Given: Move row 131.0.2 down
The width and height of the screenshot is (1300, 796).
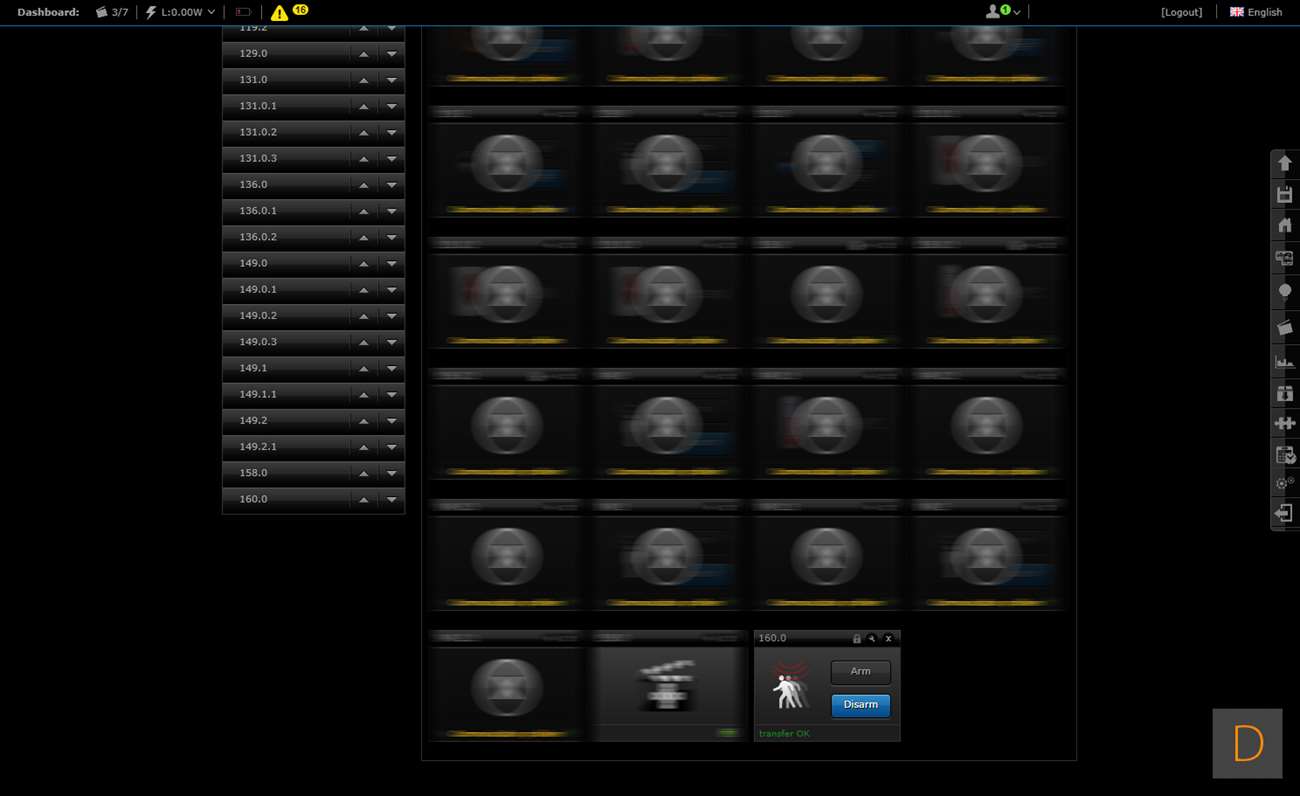Looking at the screenshot, I should click(392, 133).
